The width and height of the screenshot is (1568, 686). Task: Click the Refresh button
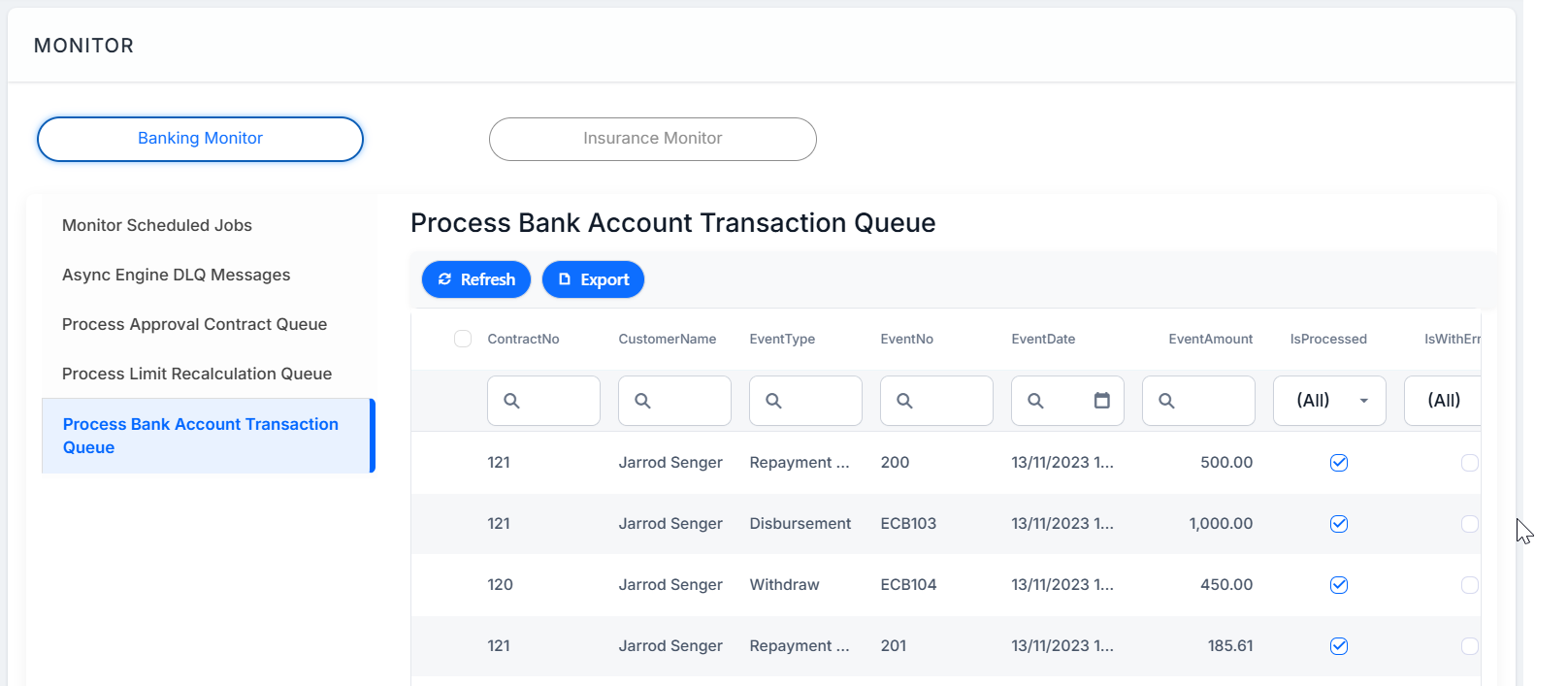(476, 279)
